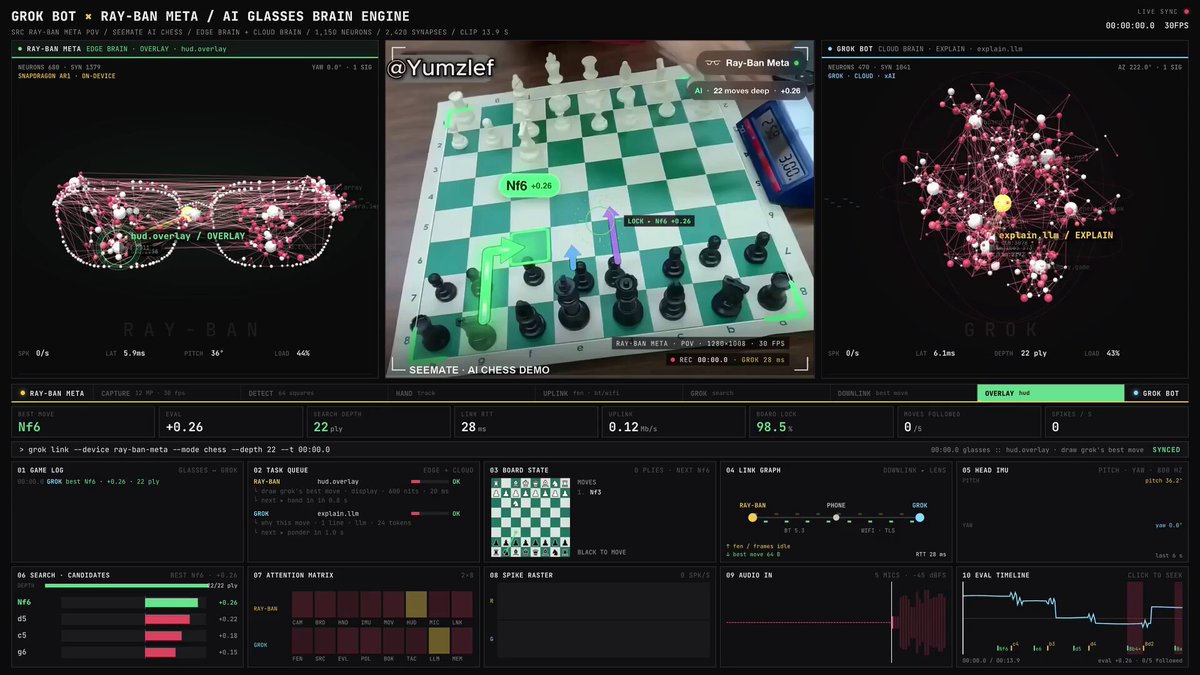This screenshot has height=675, width=1200.
Task: Click the Nf6 marker on eval timeline
Action: (x=1002, y=648)
